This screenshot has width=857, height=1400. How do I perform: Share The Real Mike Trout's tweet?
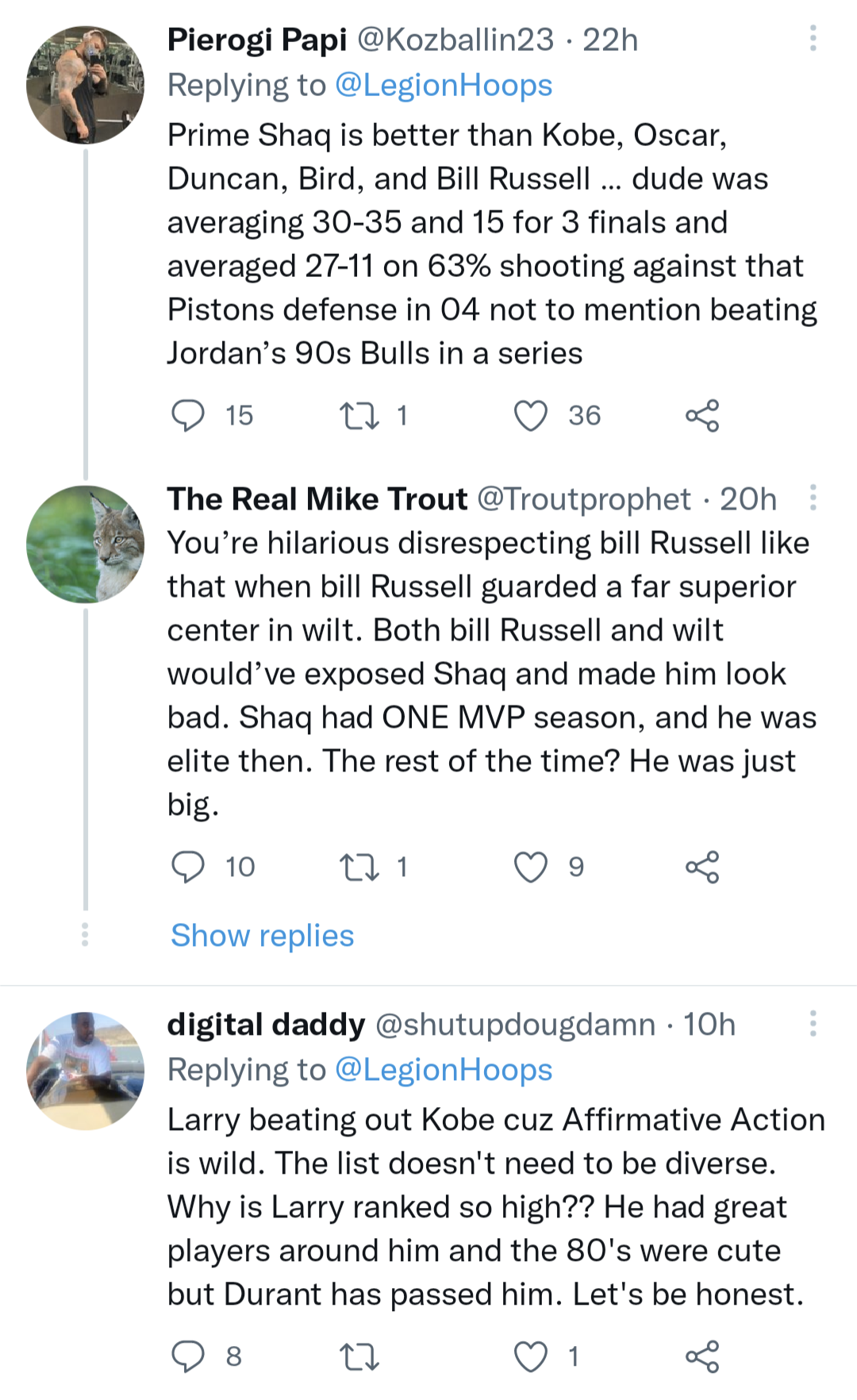point(702,867)
